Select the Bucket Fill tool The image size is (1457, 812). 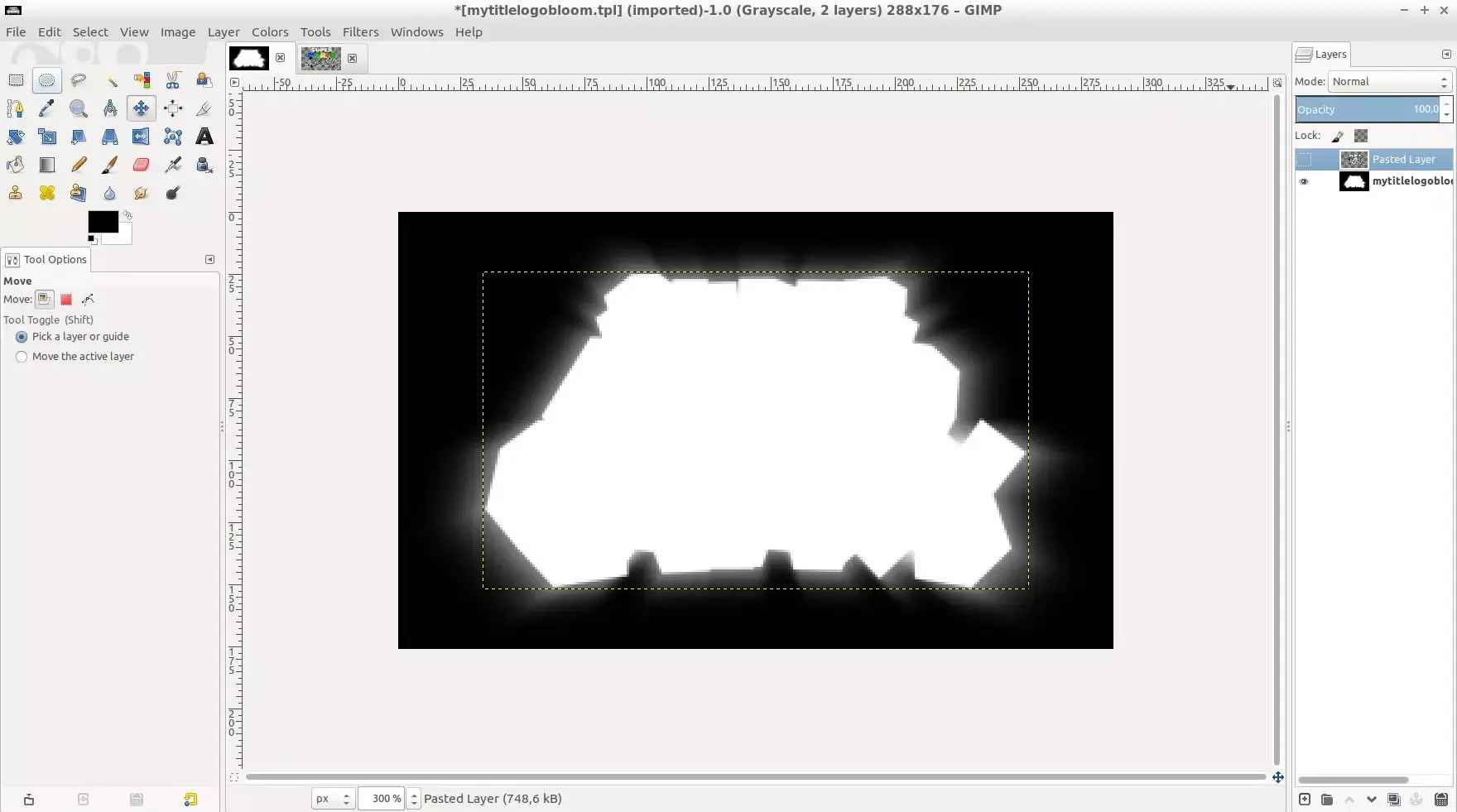(x=16, y=165)
